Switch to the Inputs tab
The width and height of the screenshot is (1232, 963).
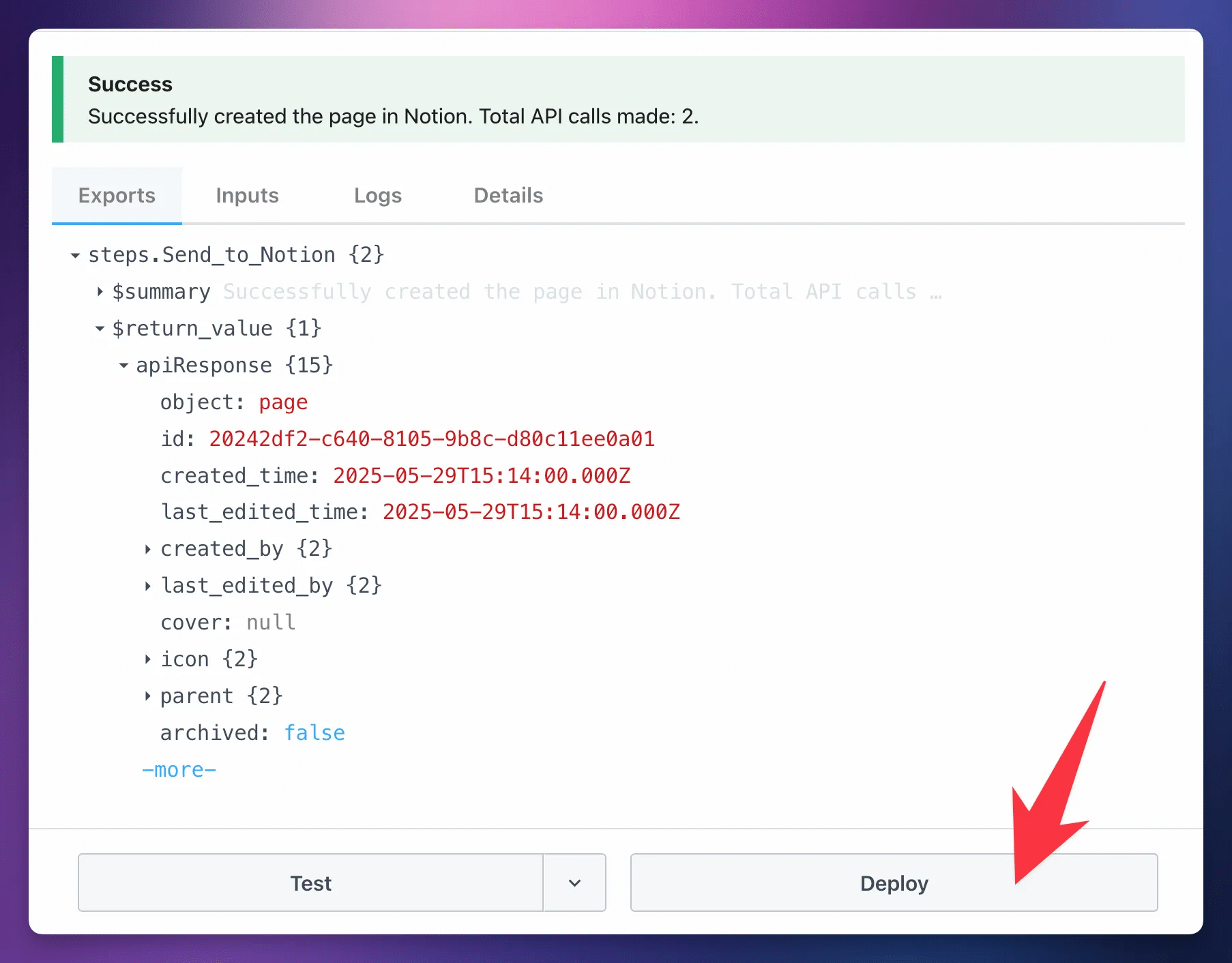(247, 196)
